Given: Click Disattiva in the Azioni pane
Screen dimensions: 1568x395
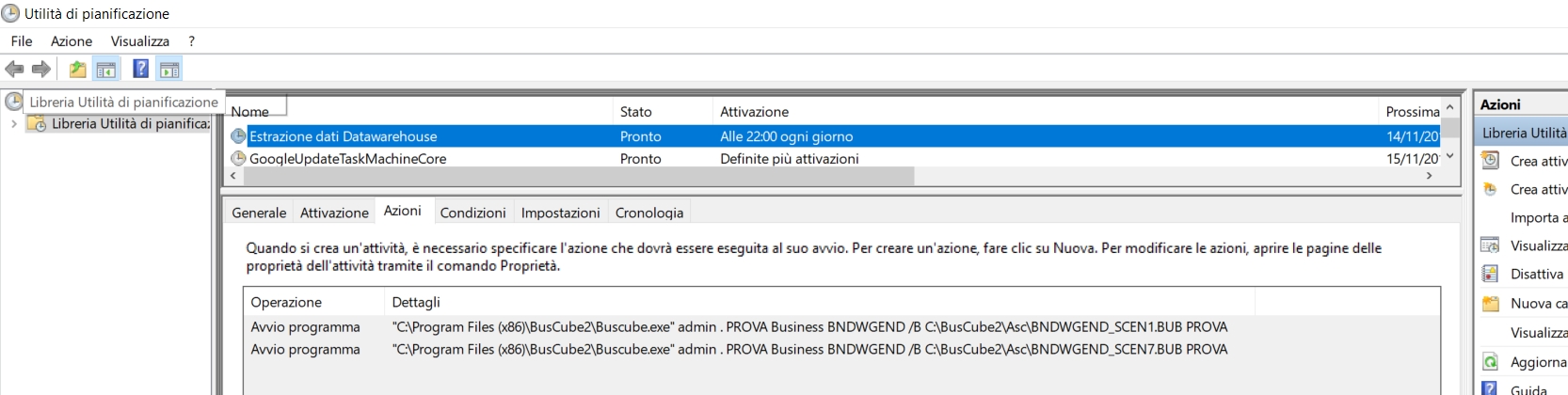Looking at the screenshot, I should pos(1536,274).
